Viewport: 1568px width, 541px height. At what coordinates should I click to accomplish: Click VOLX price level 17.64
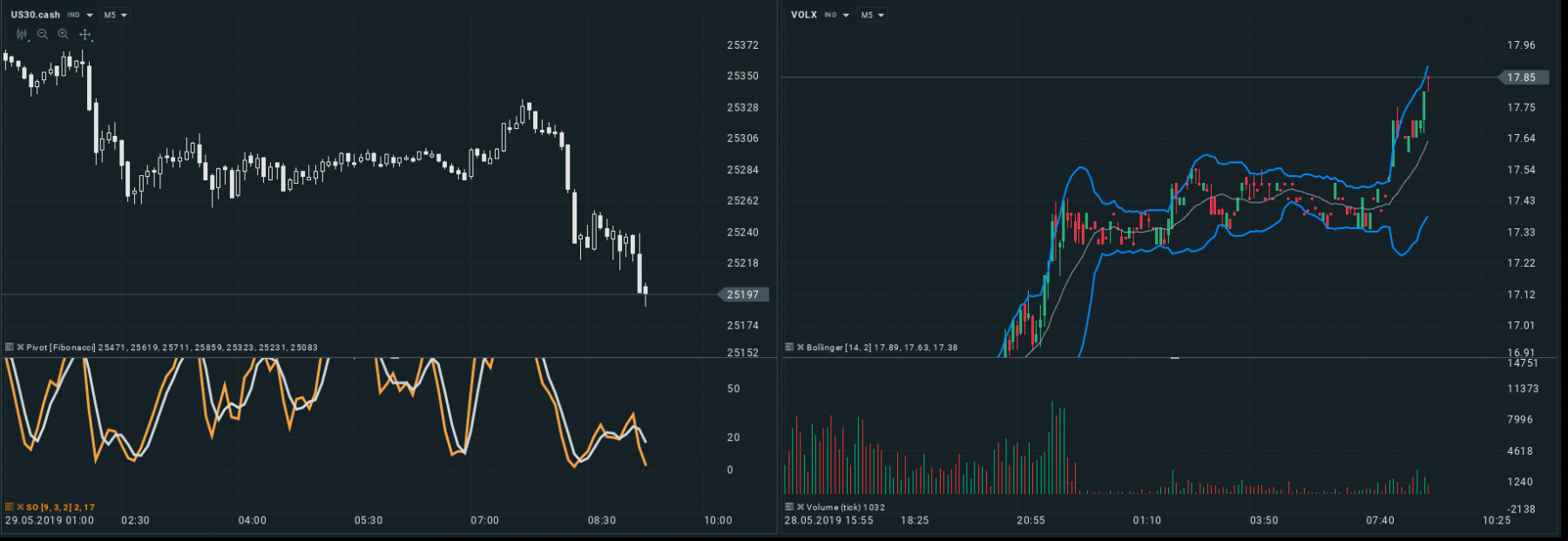click(x=1522, y=139)
